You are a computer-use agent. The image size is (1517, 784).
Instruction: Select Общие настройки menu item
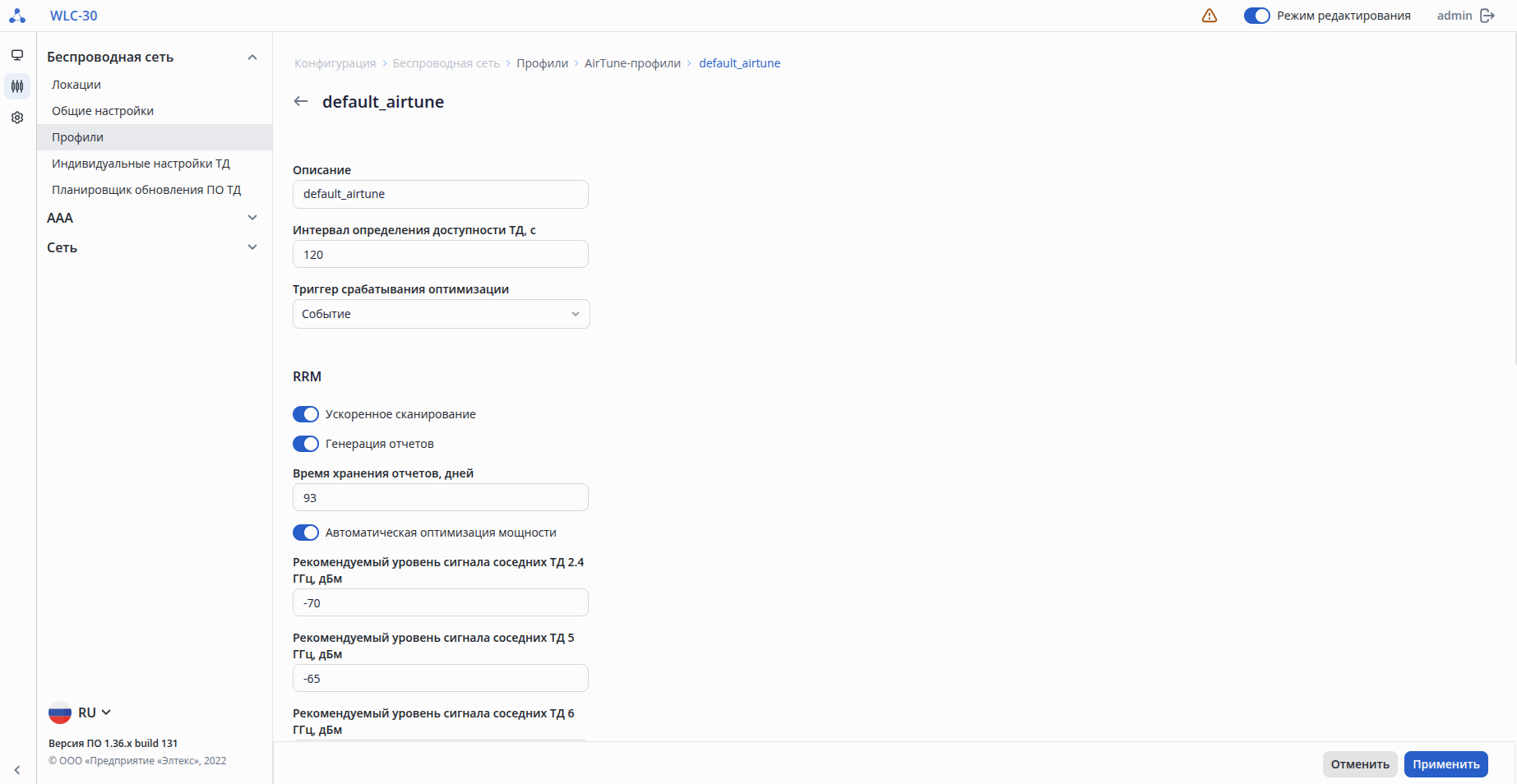103,111
